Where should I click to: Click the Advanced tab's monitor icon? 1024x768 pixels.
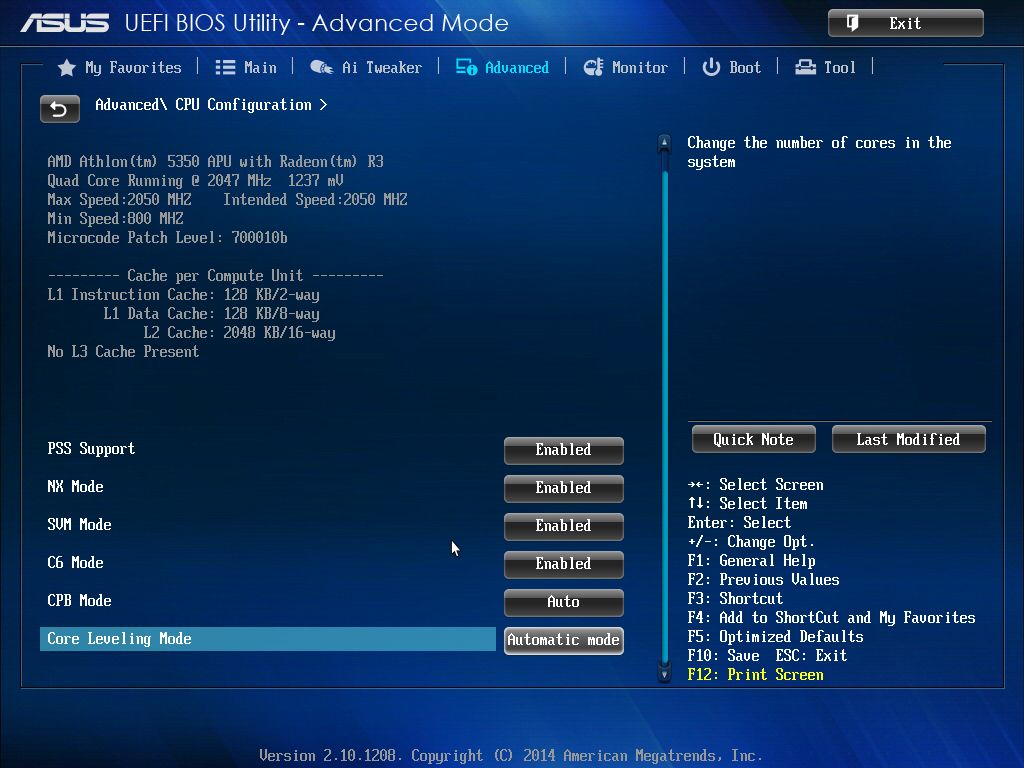pyautogui.click(x=466, y=67)
